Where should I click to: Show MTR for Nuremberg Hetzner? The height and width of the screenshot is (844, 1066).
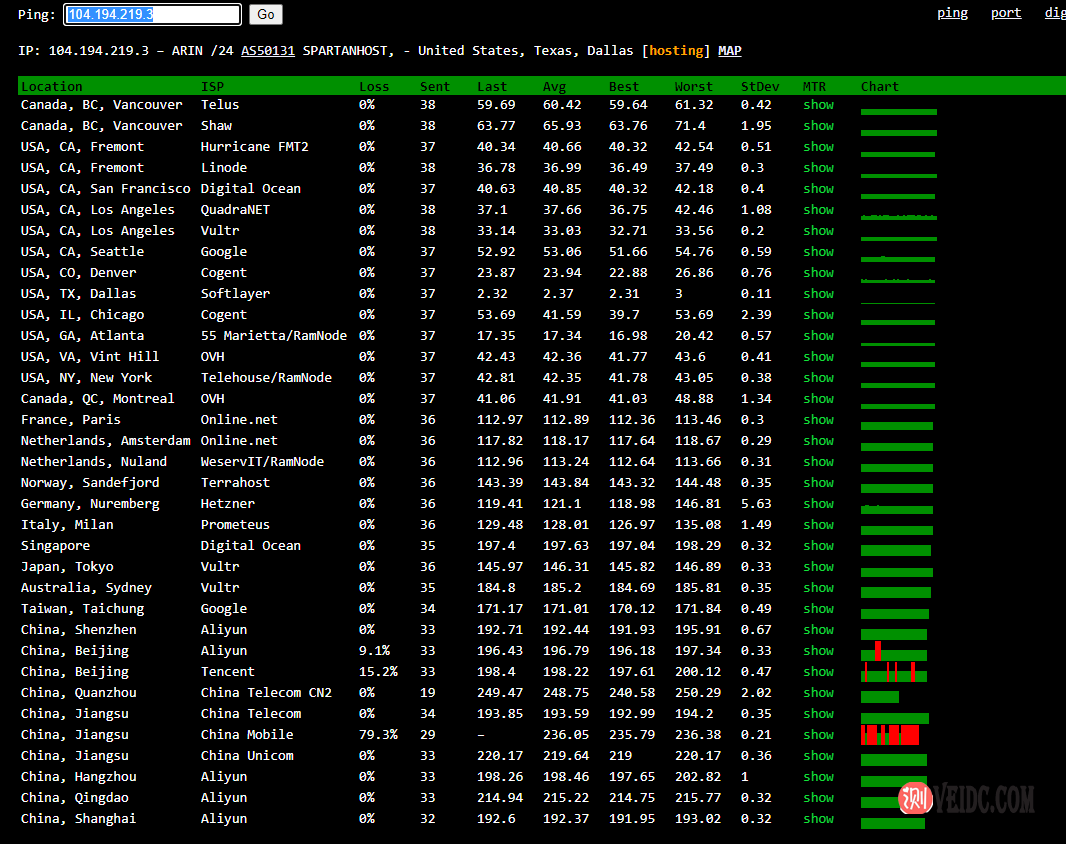pos(818,504)
